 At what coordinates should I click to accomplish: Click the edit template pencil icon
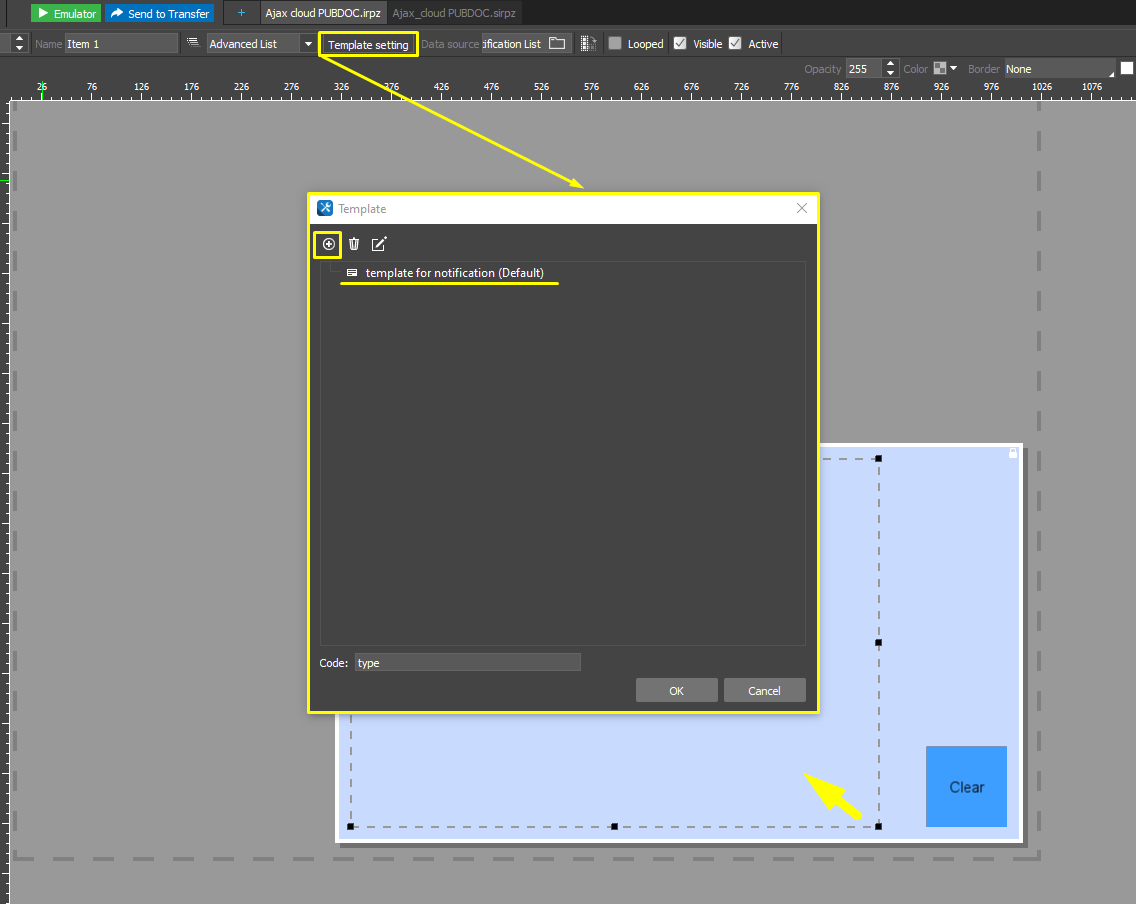[379, 244]
